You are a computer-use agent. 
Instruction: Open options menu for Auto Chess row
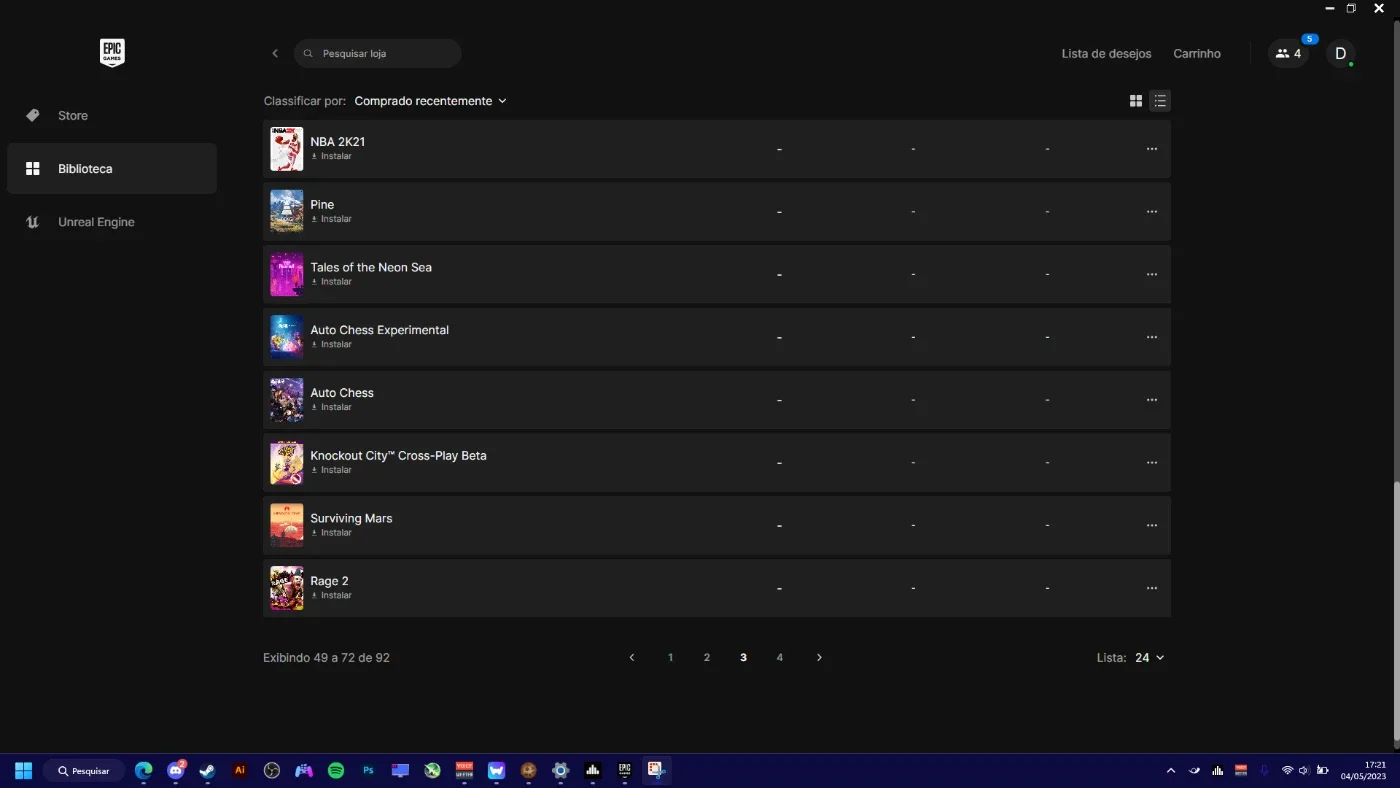coord(1152,400)
